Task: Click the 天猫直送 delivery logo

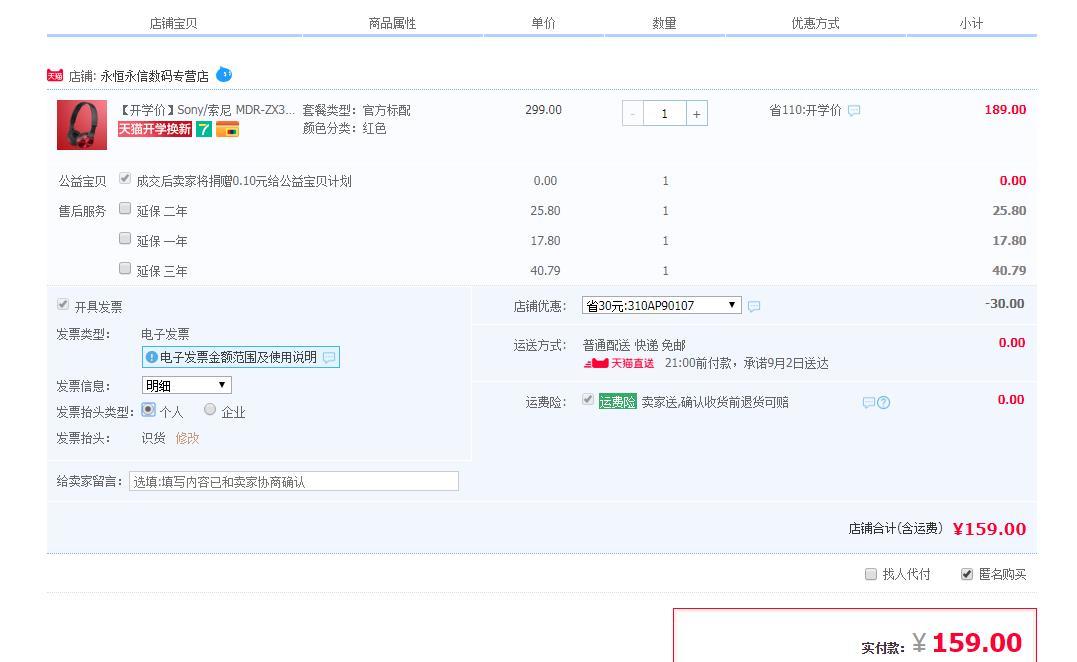Action: pos(619,363)
